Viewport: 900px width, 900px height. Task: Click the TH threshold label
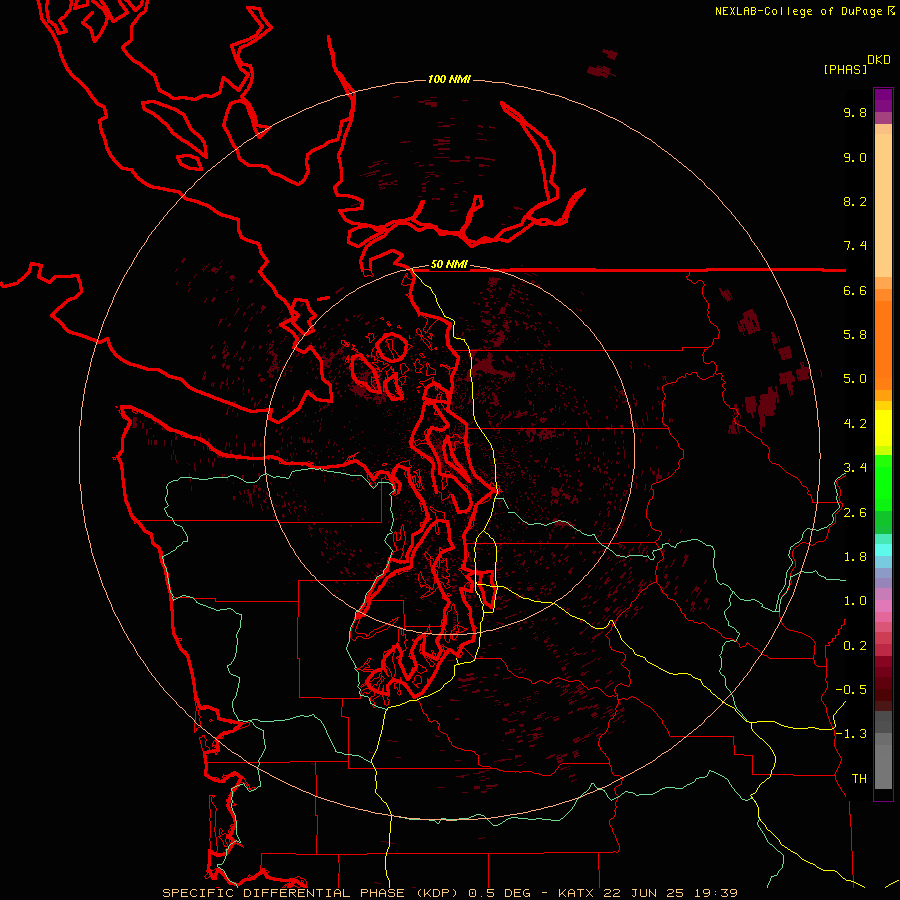[x=859, y=779]
